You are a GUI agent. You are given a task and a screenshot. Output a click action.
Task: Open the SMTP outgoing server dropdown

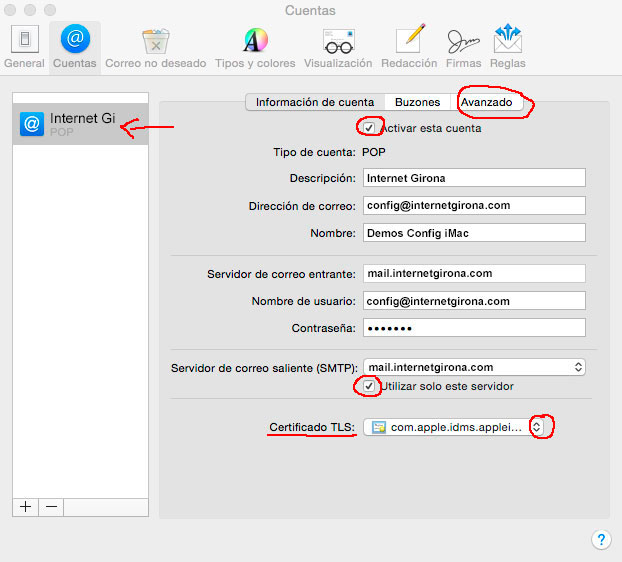pyautogui.click(x=474, y=367)
